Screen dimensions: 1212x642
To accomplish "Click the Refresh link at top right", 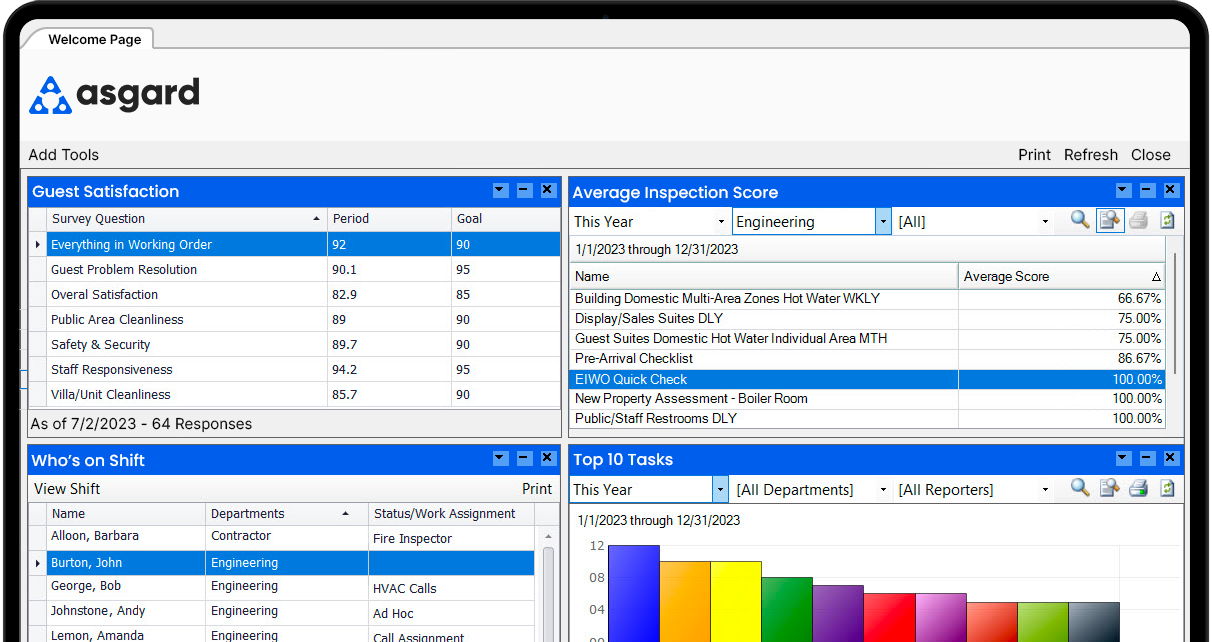I will click(1090, 154).
